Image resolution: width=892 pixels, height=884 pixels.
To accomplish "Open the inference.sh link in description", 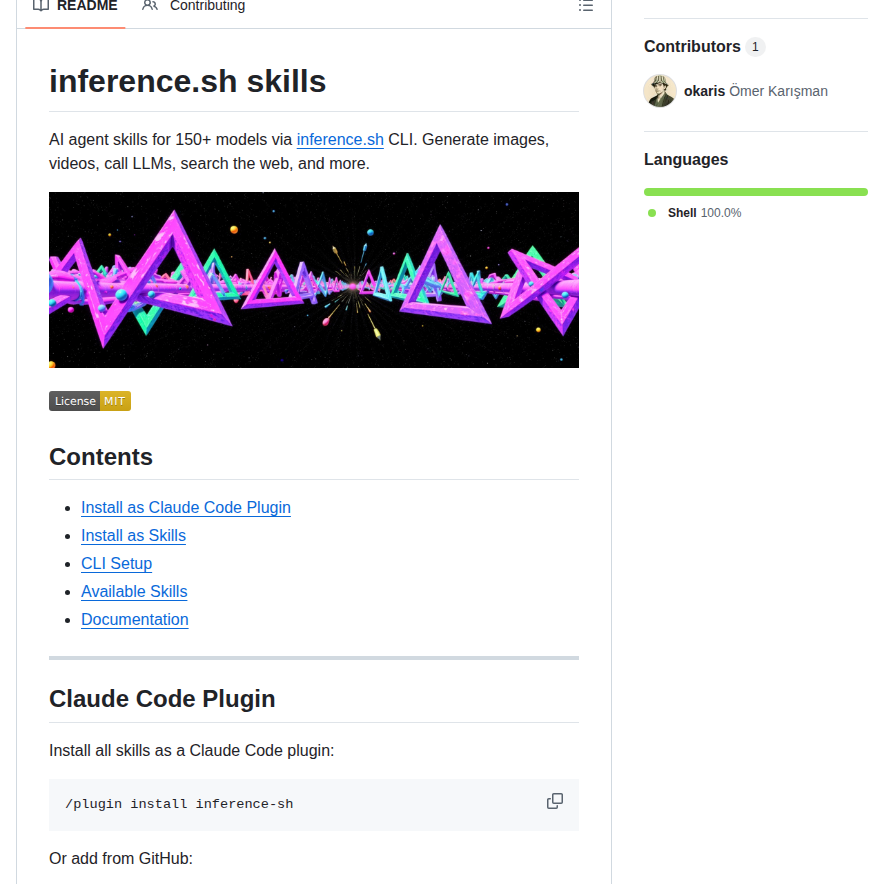I will tap(340, 139).
